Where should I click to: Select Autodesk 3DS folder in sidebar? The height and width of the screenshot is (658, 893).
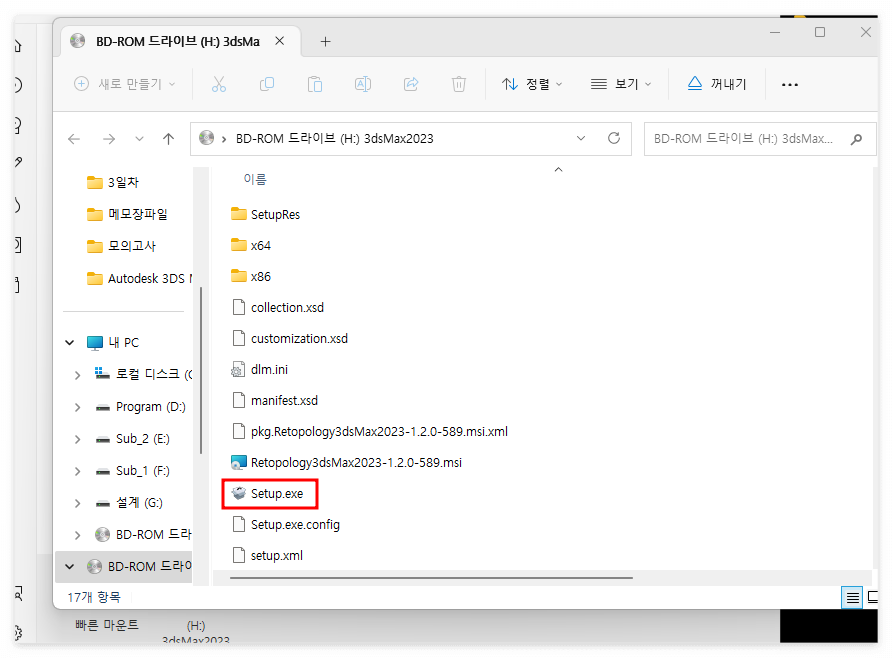tap(139, 279)
